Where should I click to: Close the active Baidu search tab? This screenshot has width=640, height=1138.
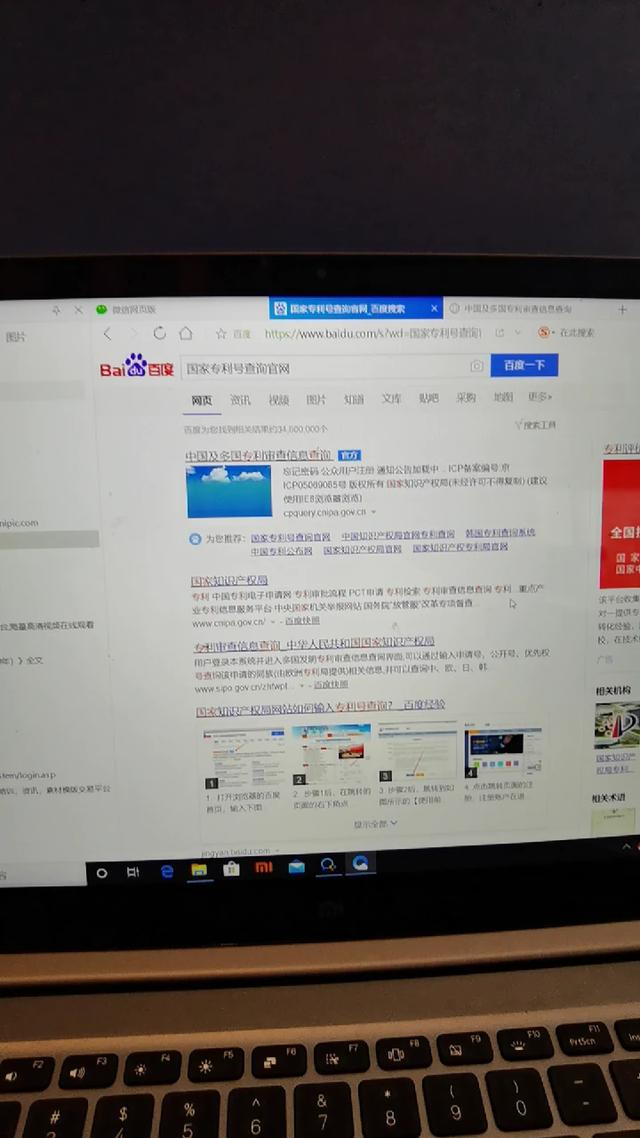click(434, 308)
